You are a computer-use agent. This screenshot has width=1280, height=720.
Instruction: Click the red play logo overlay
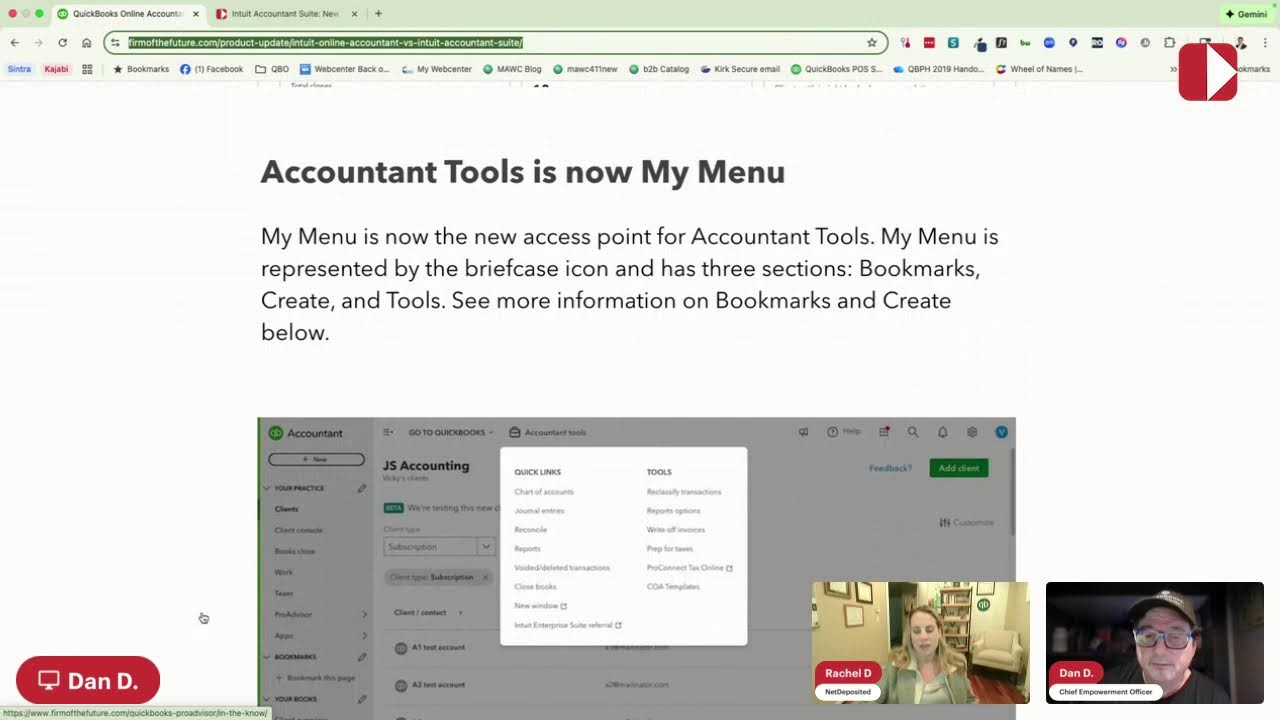1208,71
